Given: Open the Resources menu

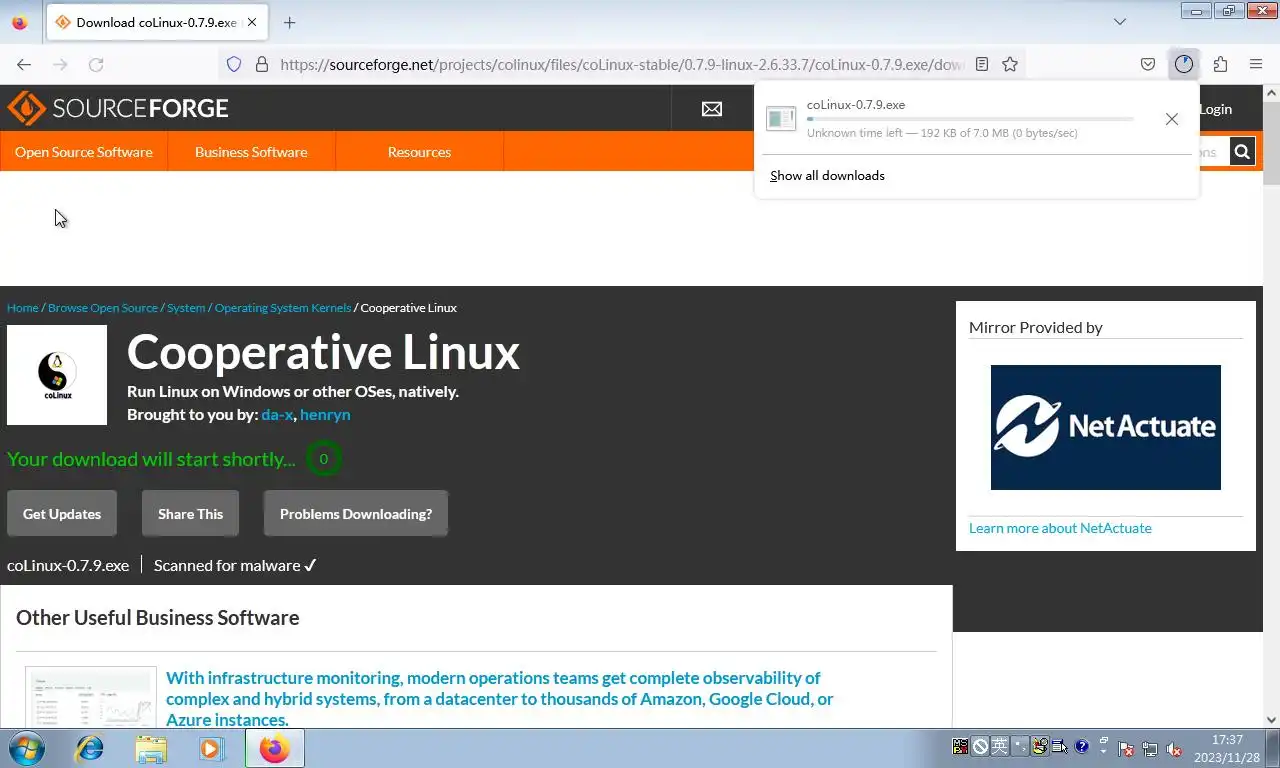Looking at the screenshot, I should click(419, 152).
